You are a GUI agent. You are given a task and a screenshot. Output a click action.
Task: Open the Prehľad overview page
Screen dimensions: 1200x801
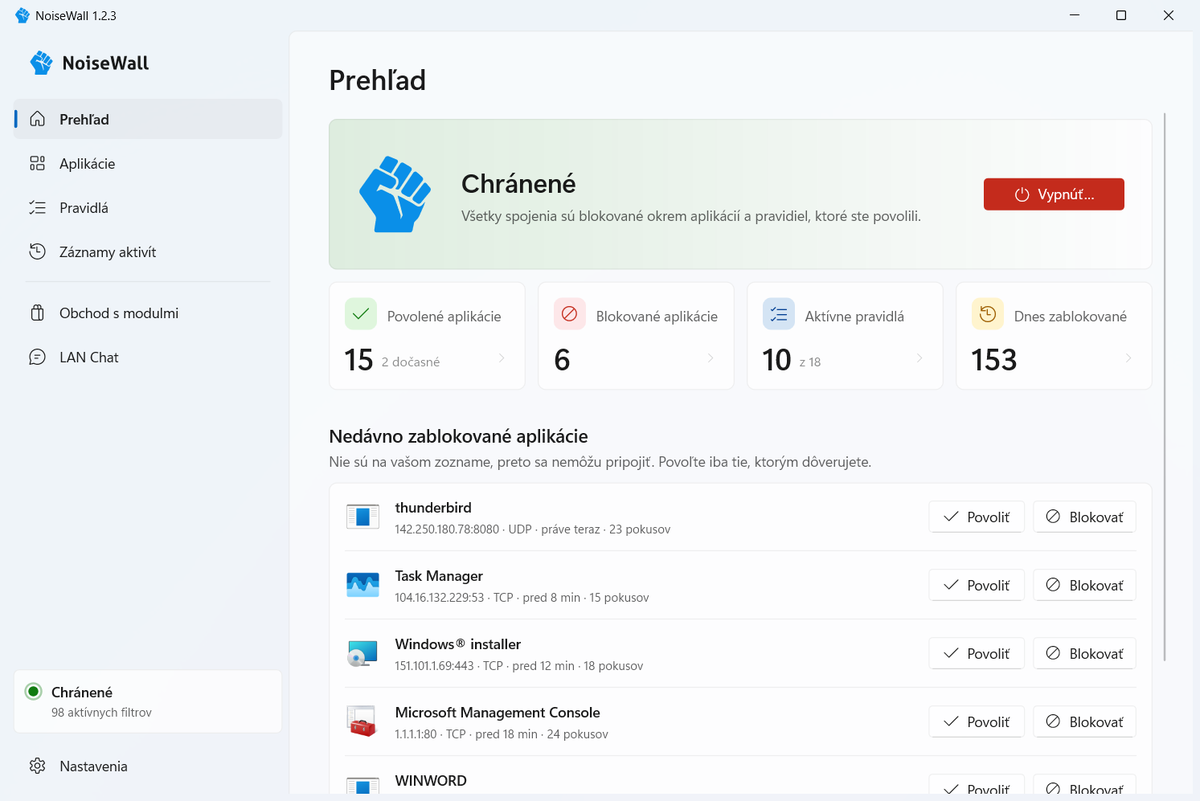point(148,119)
